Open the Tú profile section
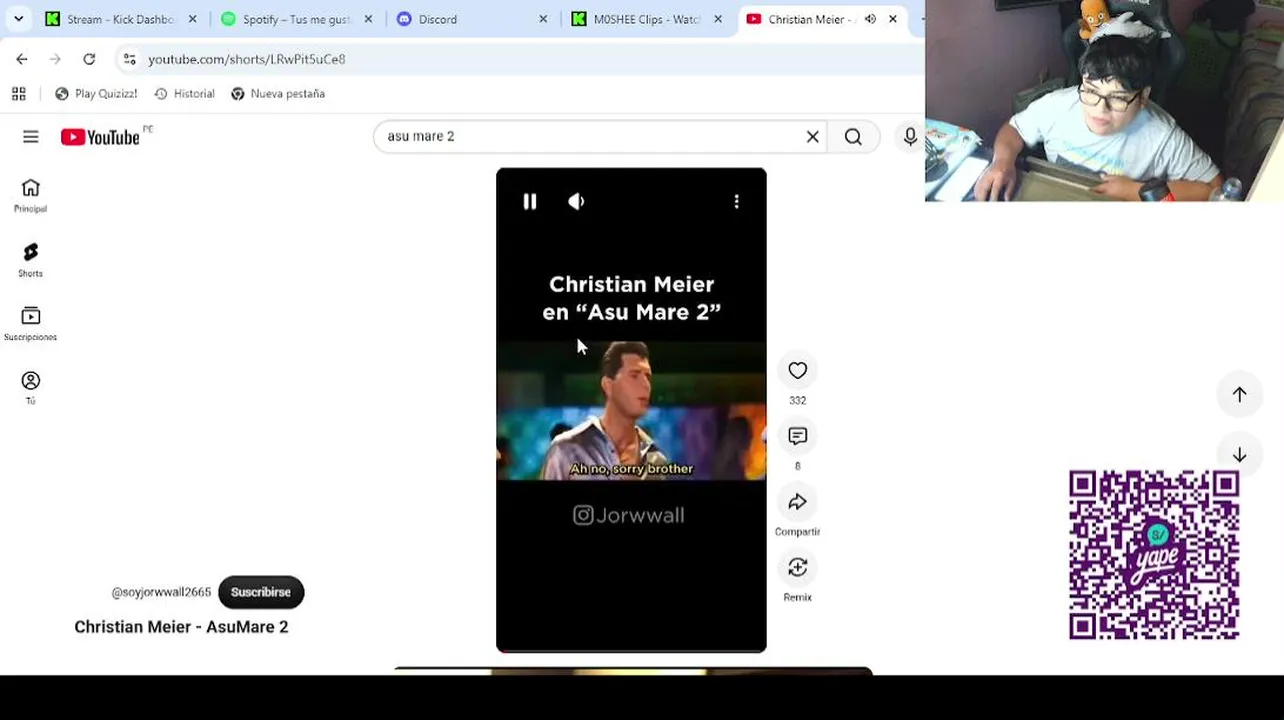 (x=31, y=387)
